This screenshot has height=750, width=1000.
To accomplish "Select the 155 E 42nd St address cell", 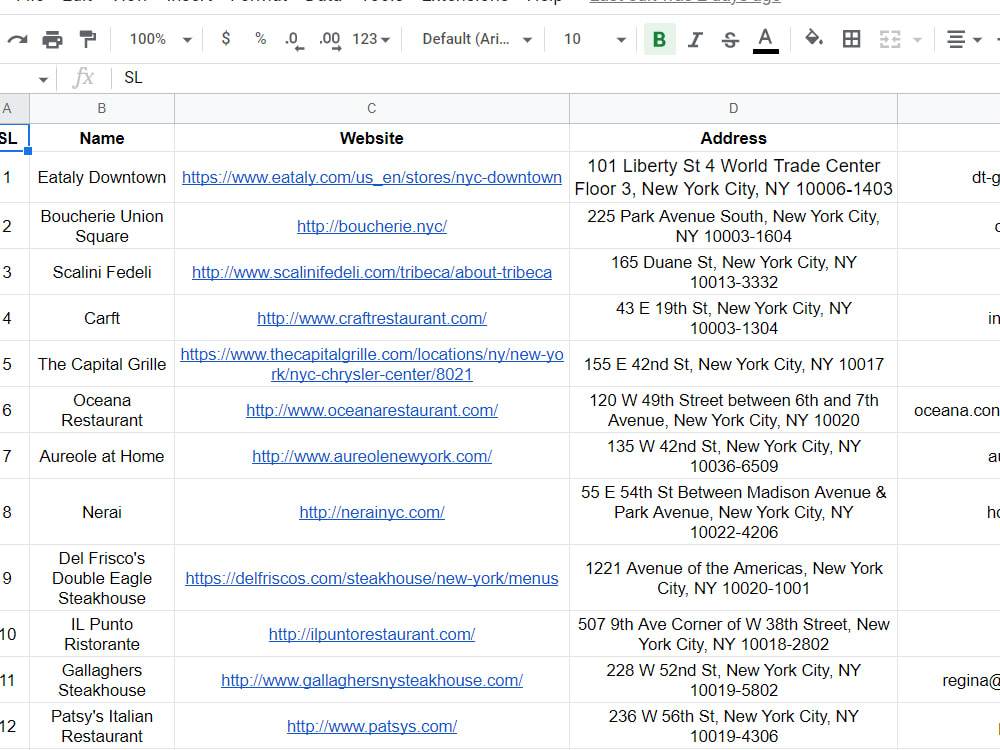I will [733, 364].
